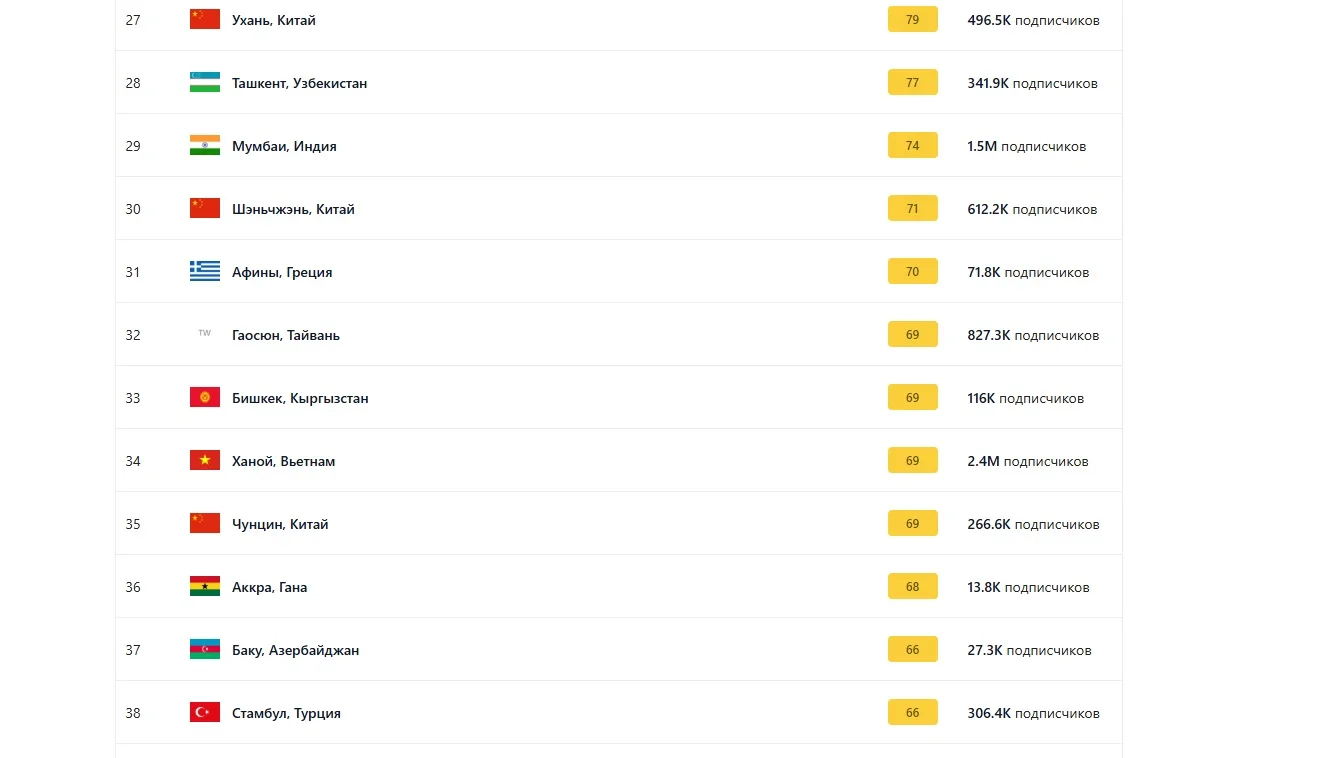Screen dimensions: 1324x758
Task: Click the Greece flag icon
Action: tap(205, 272)
